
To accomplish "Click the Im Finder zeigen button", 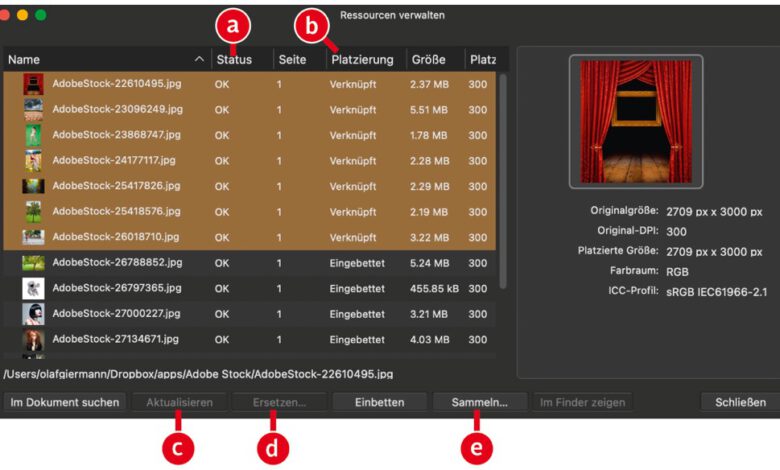I will tap(583, 402).
